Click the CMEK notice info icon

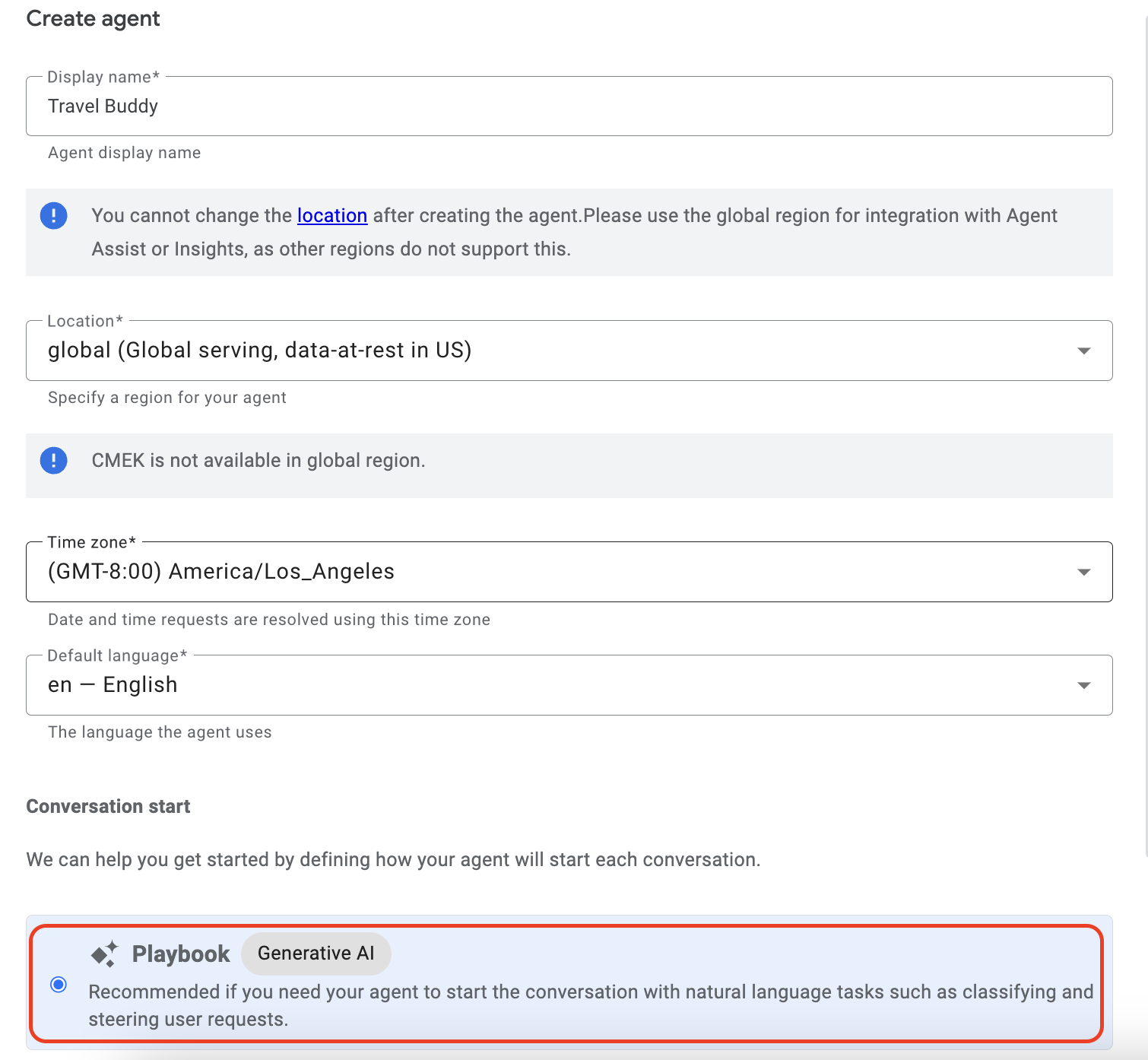(53, 460)
